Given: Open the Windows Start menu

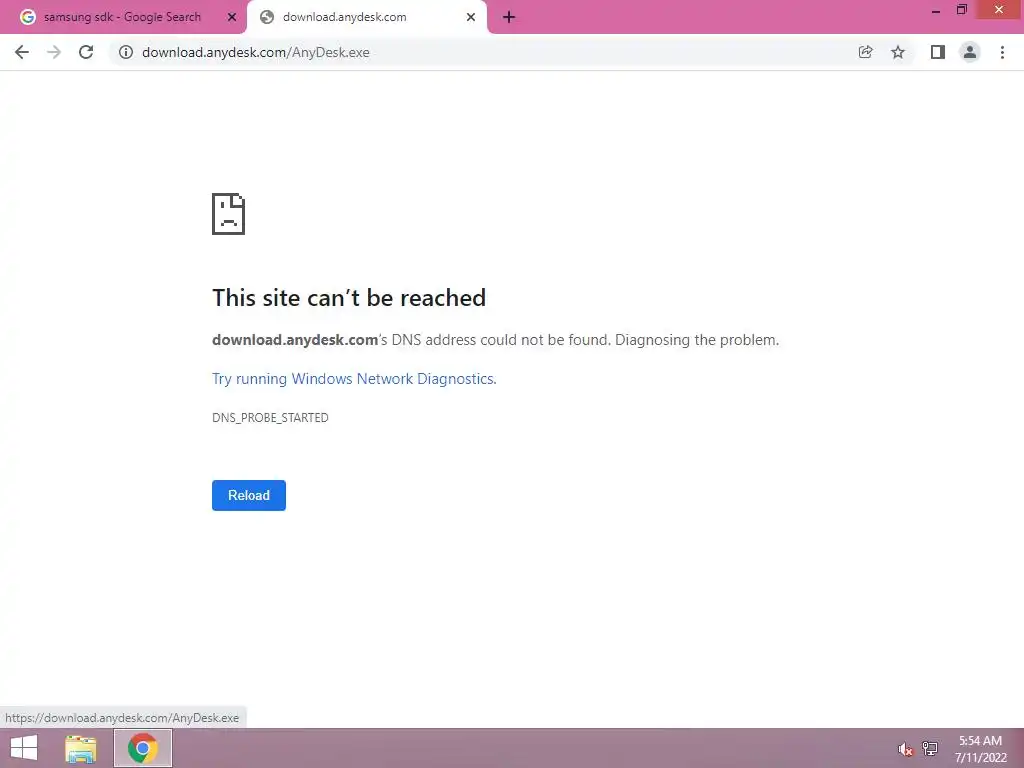Looking at the screenshot, I should click(x=24, y=748).
